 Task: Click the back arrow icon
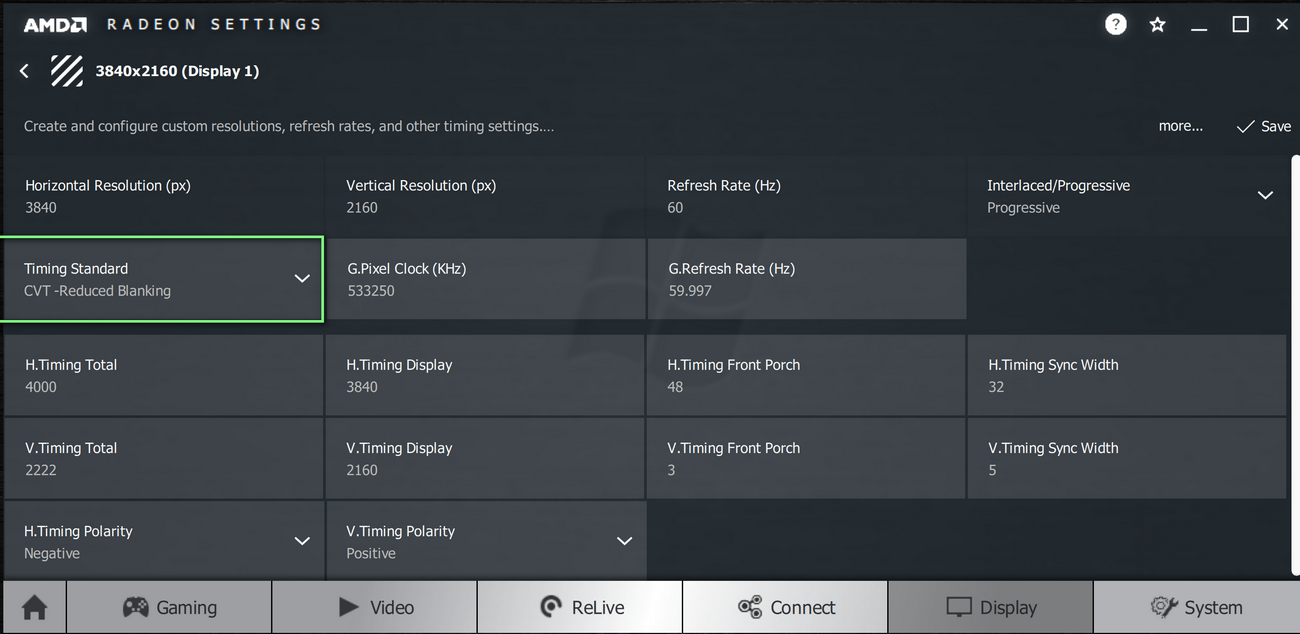coord(25,71)
